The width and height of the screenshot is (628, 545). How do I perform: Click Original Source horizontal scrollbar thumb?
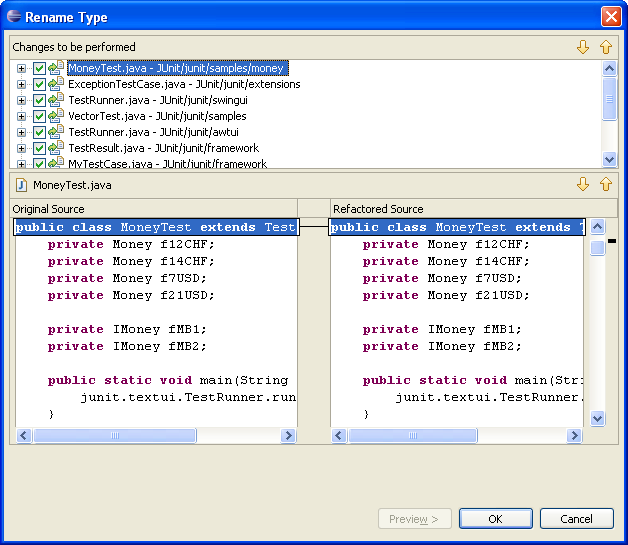click(x=115, y=435)
